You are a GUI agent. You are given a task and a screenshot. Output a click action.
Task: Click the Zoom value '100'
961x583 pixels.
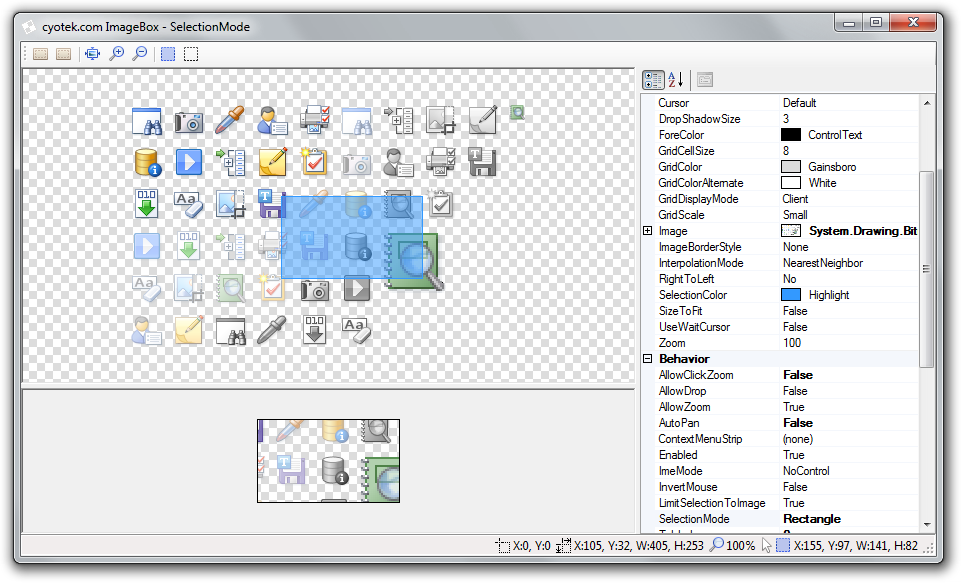coord(792,343)
